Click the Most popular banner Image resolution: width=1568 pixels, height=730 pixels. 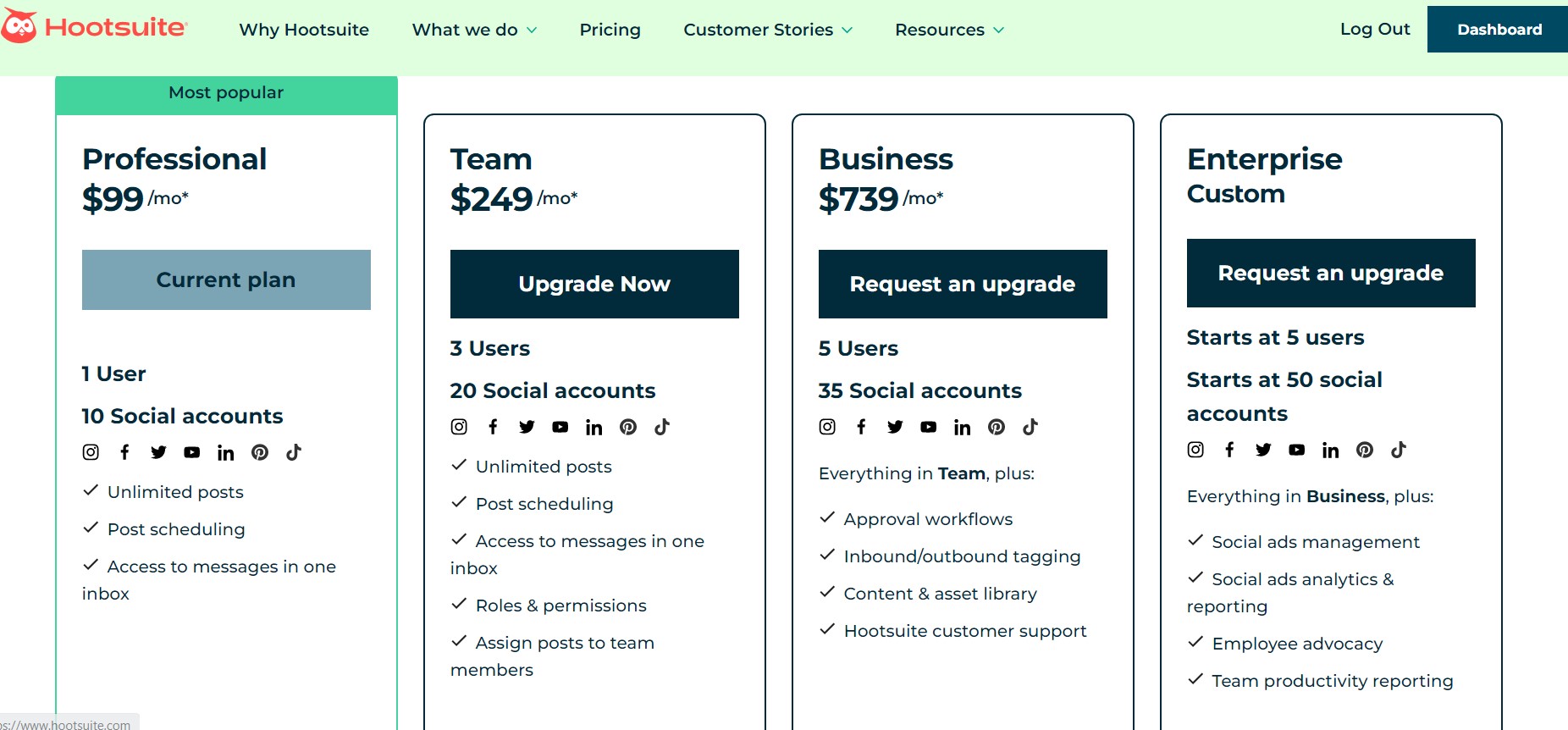pos(226,95)
